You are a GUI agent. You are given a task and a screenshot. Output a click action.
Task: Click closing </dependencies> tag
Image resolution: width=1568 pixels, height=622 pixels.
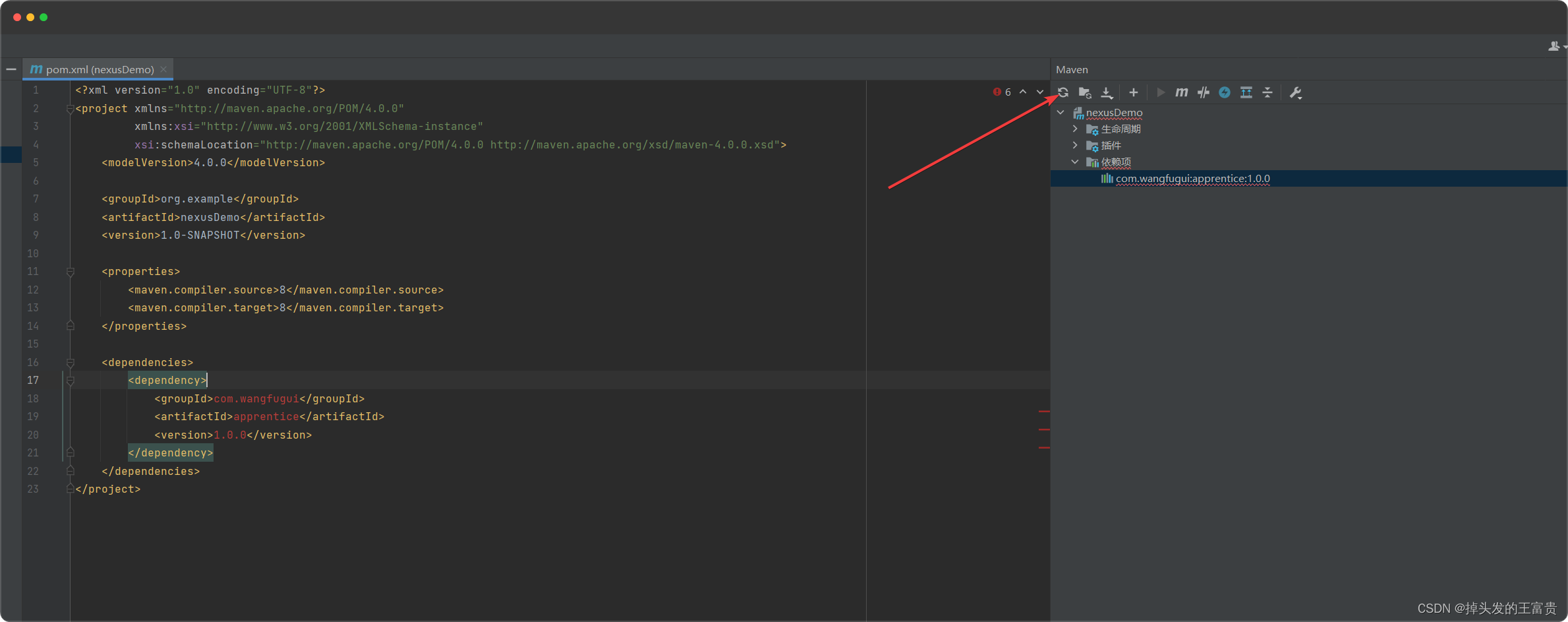151,472
